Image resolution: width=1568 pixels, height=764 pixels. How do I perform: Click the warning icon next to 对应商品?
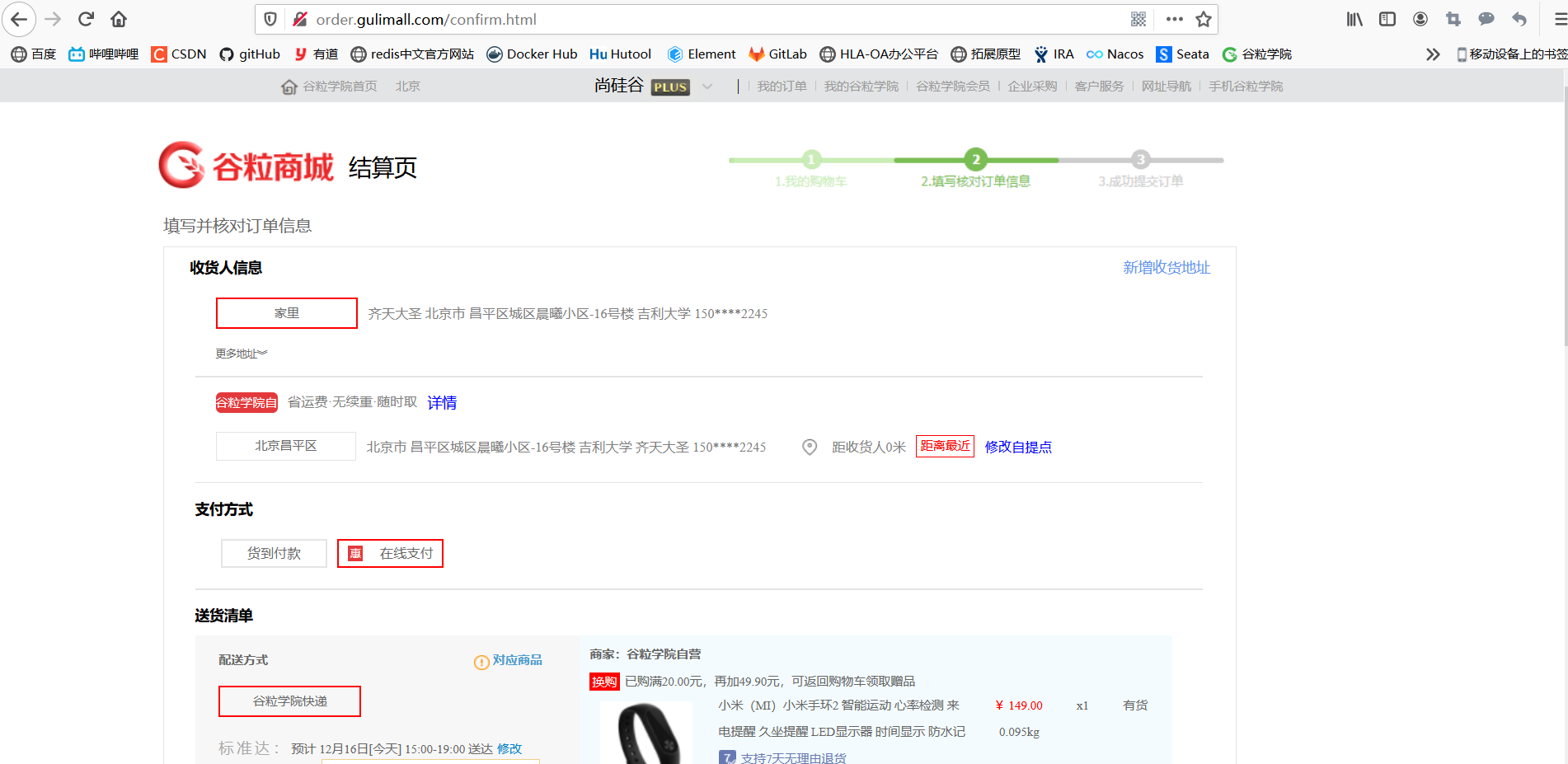(x=481, y=662)
